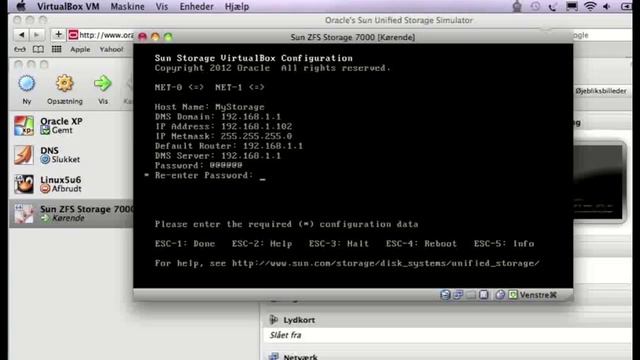This screenshot has width=640, height=360.
Task: Open the VirtualBox VM menu
Action: point(68,7)
